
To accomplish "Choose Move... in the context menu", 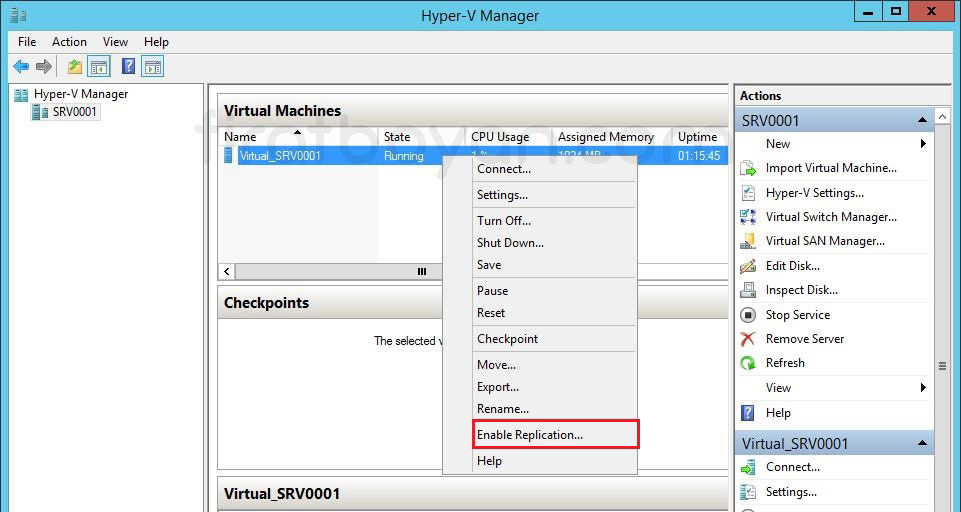I will 540,365.
